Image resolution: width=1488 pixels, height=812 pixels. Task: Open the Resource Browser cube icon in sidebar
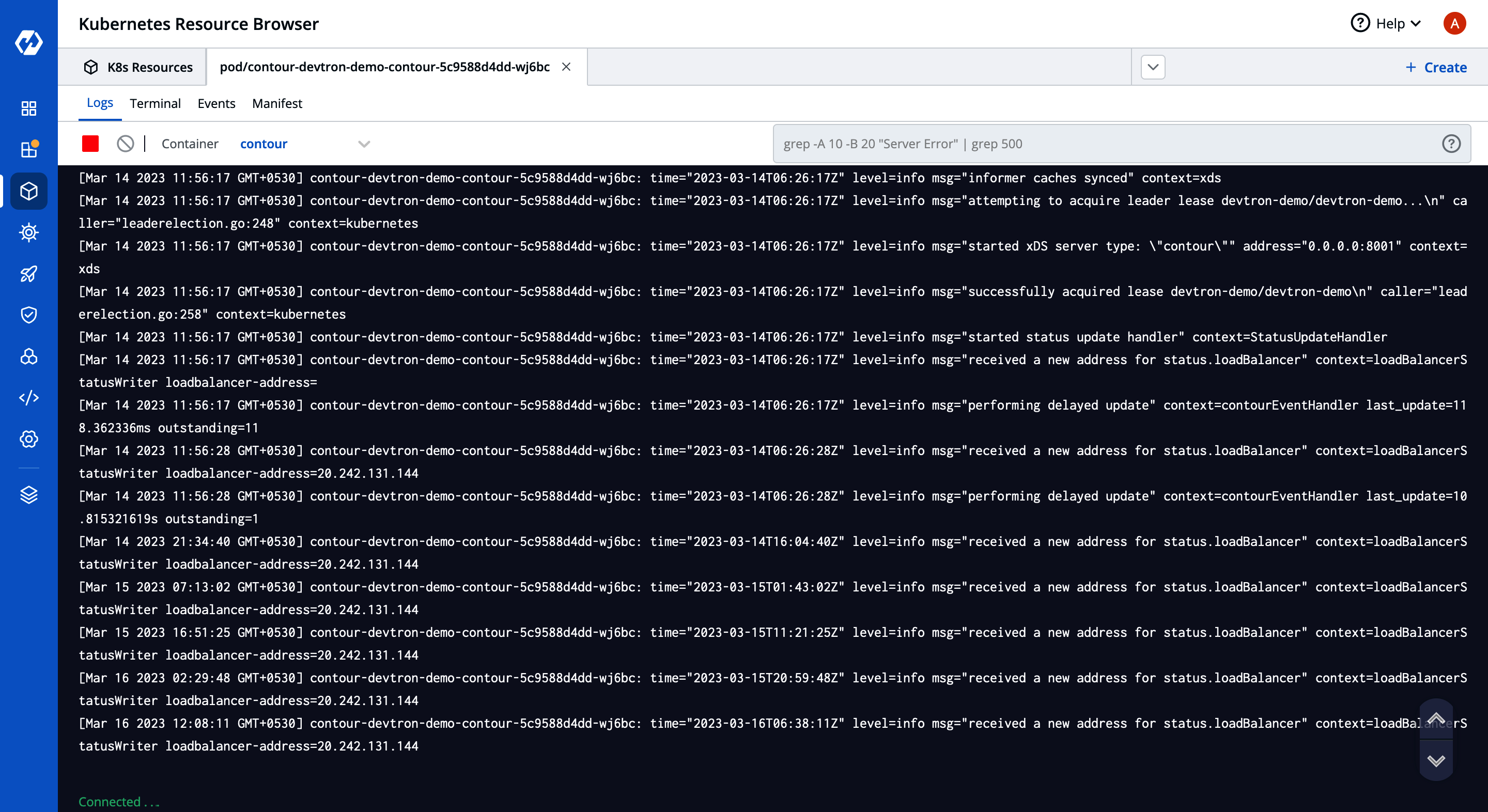pyautogui.click(x=29, y=191)
